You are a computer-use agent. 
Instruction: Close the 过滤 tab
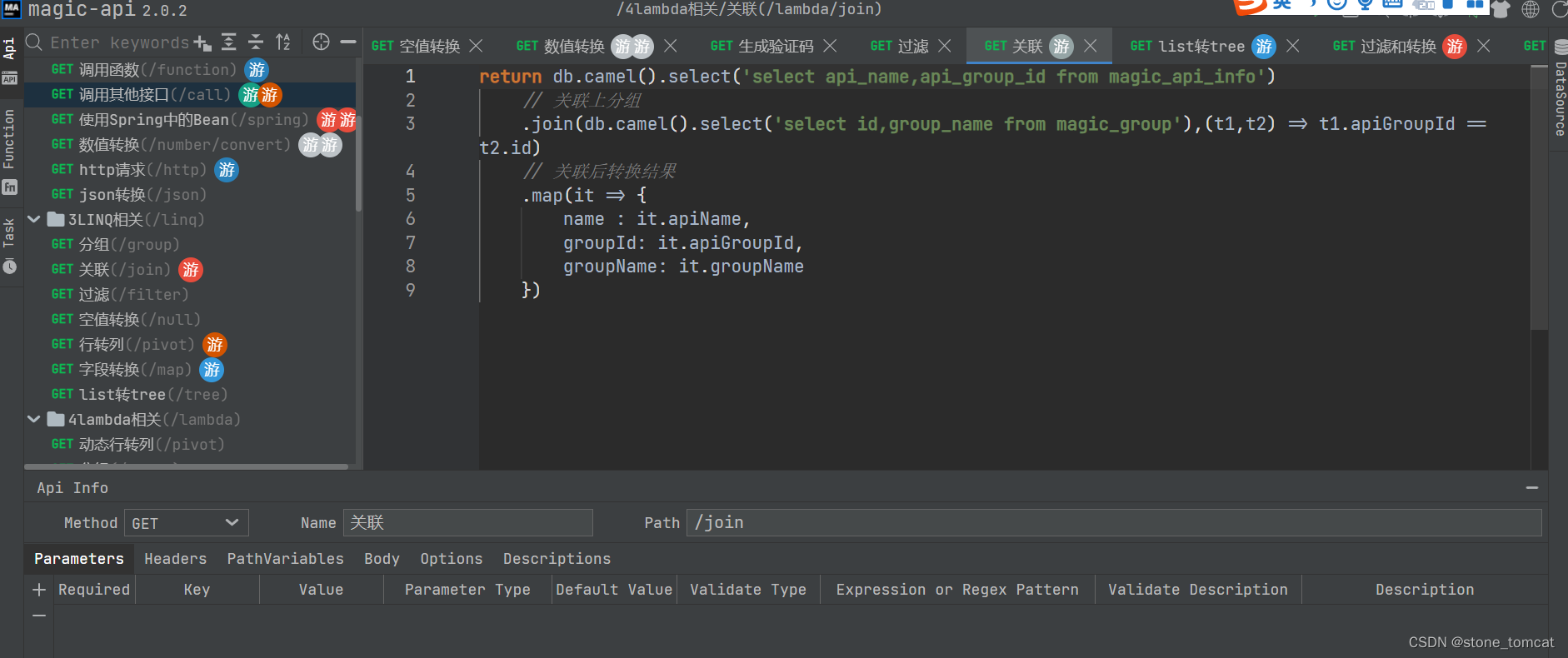944,46
